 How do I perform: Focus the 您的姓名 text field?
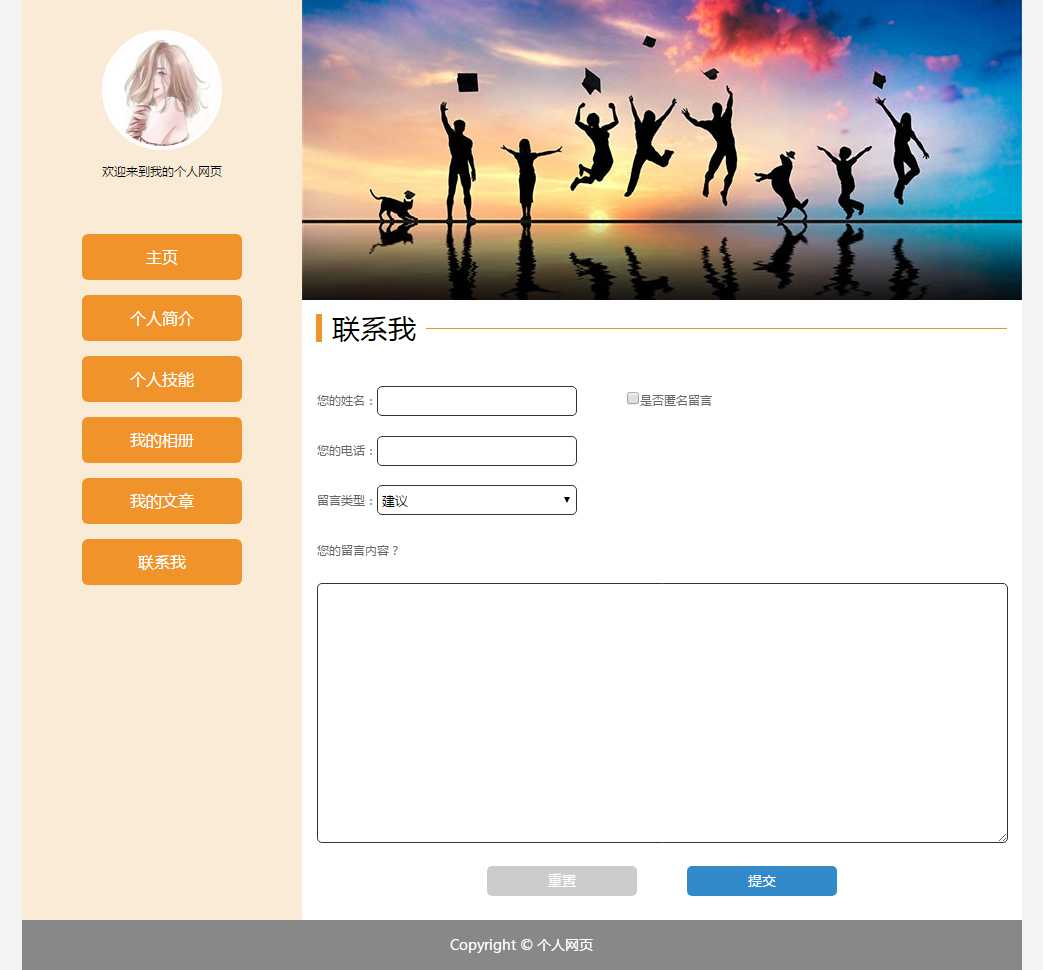[476, 401]
